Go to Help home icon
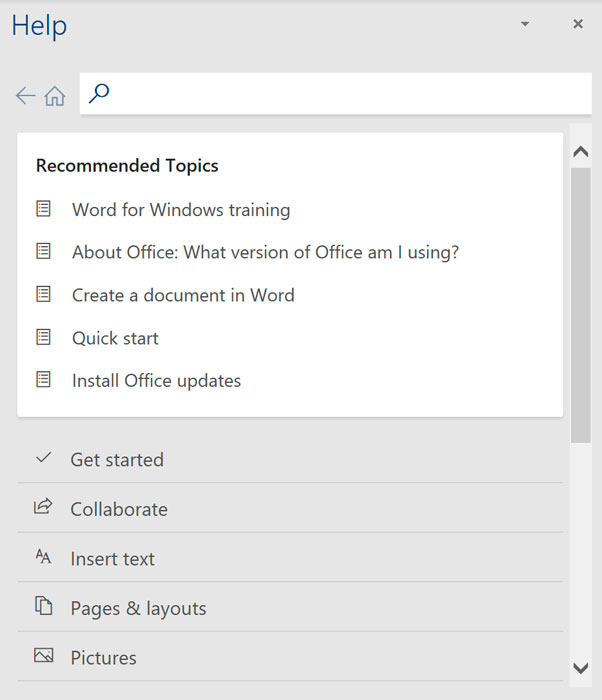 pyautogui.click(x=55, y=96)
